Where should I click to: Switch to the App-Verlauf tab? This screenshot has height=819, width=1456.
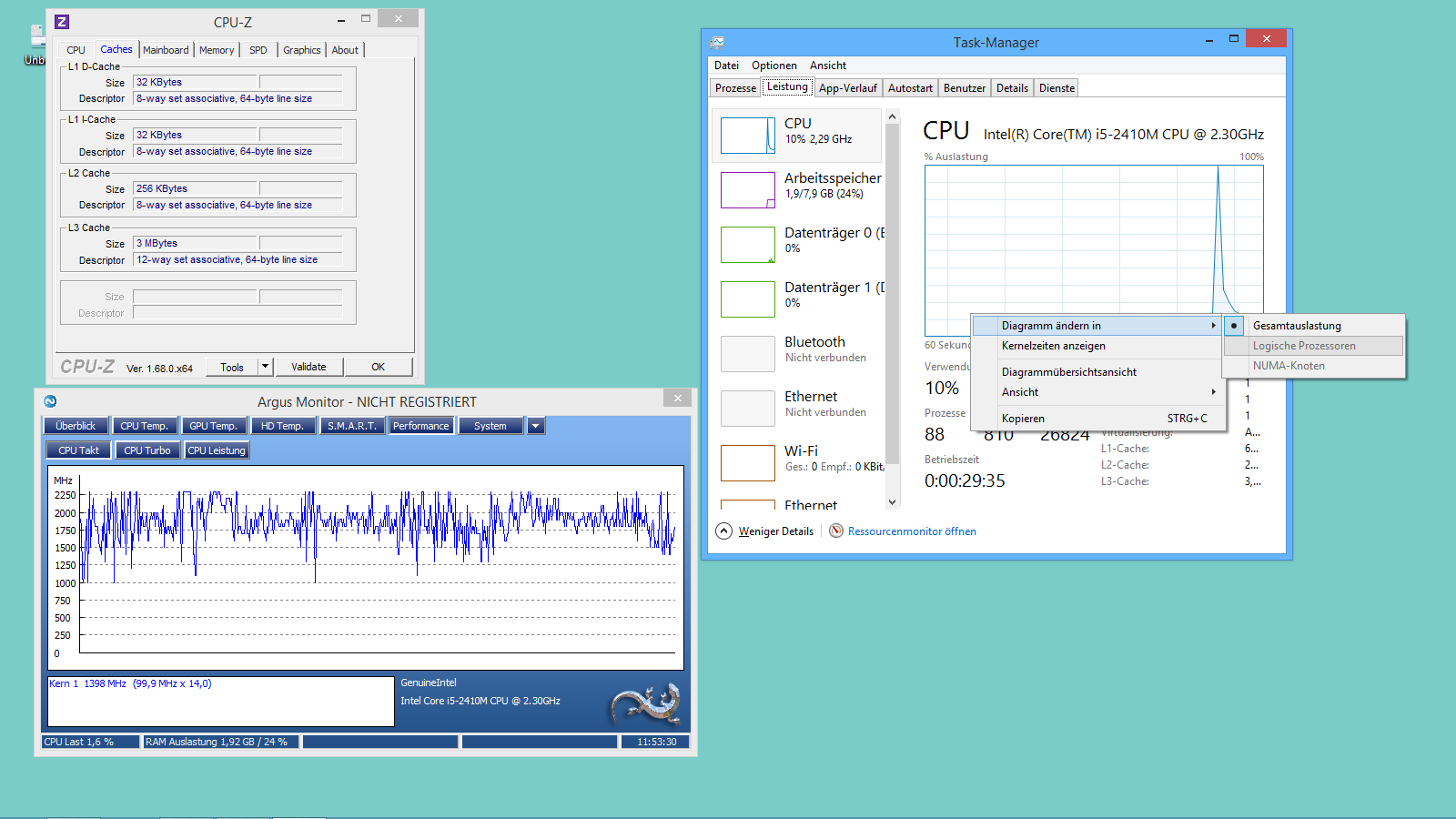pos(847,88)
